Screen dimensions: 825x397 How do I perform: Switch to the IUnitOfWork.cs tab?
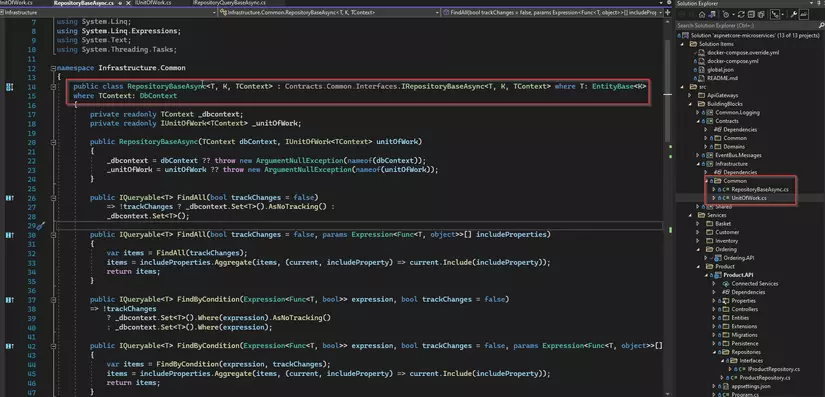tap(153, 3)
